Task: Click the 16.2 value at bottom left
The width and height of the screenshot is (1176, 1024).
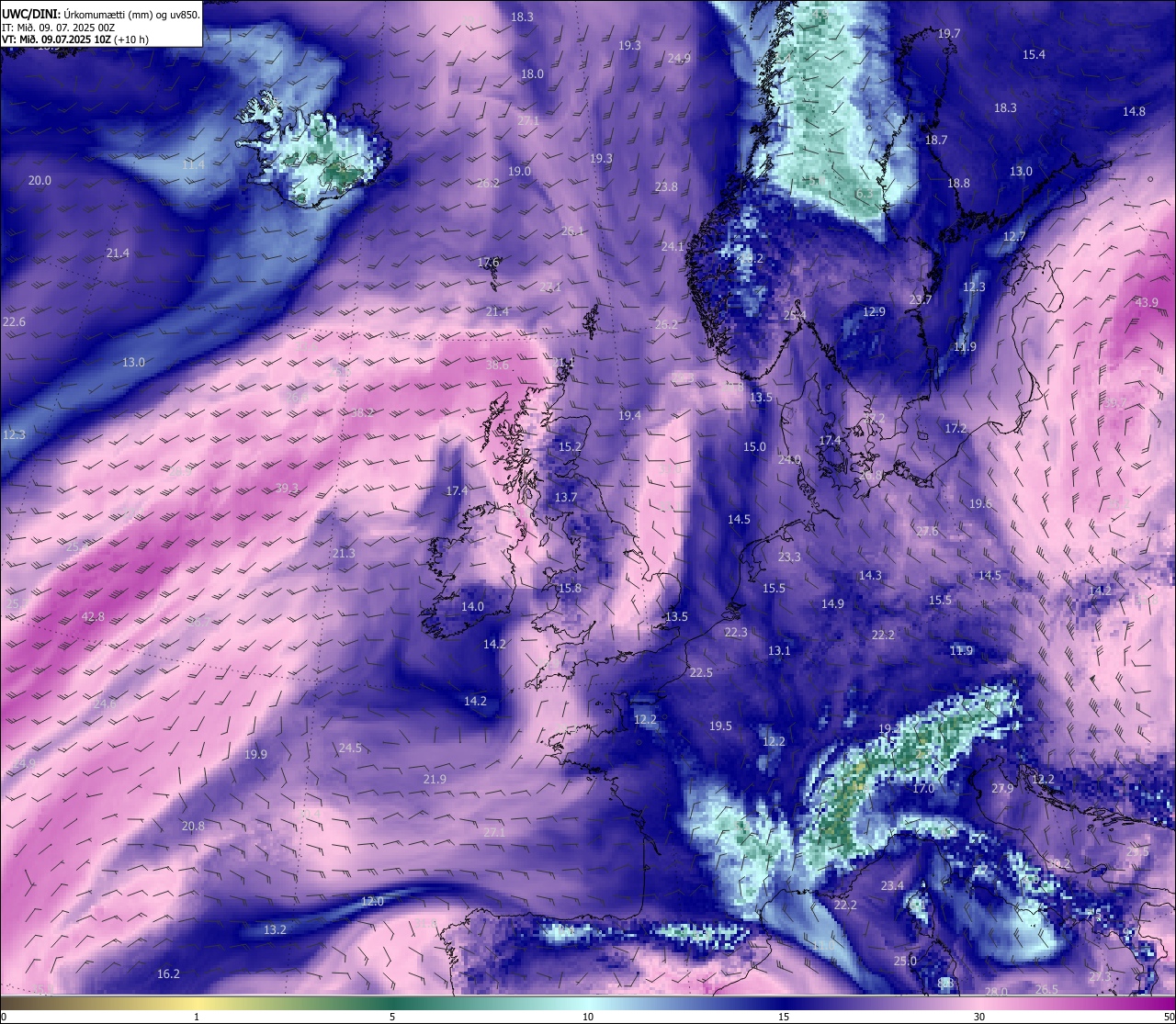Action: [x=168, y=973]
